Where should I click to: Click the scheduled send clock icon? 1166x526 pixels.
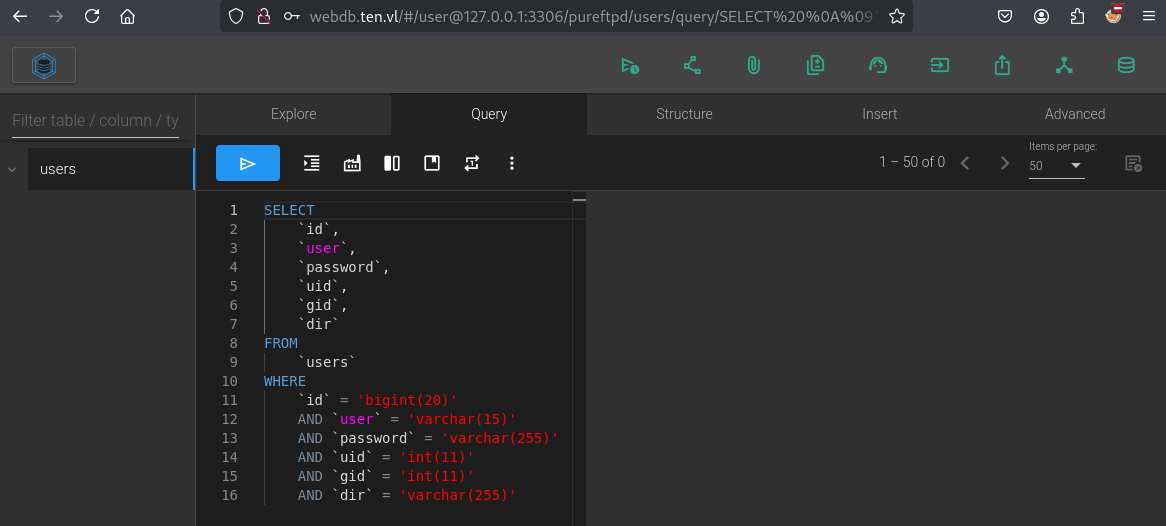click(630, 65)
